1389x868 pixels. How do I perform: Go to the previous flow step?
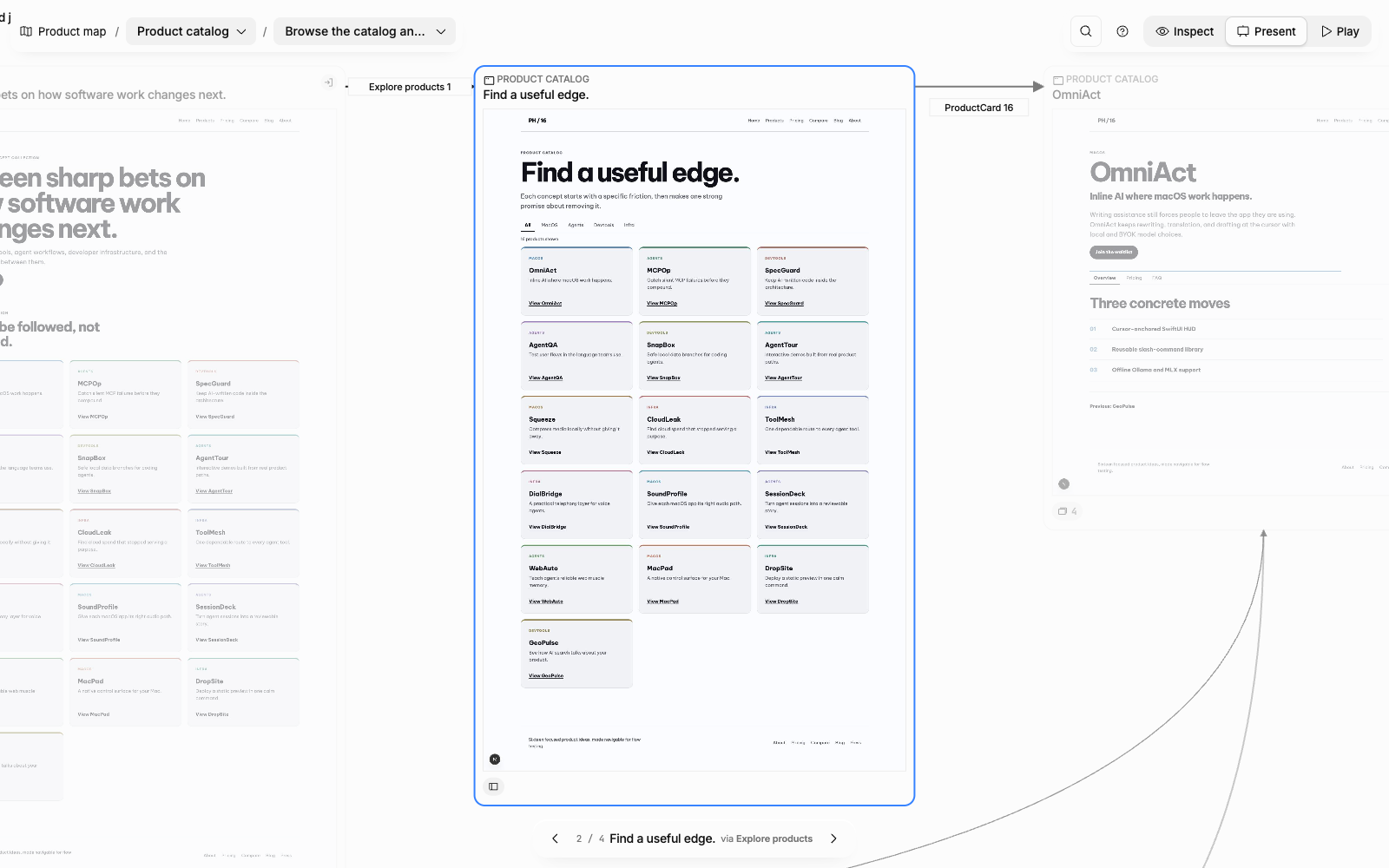tap(556, 838)
